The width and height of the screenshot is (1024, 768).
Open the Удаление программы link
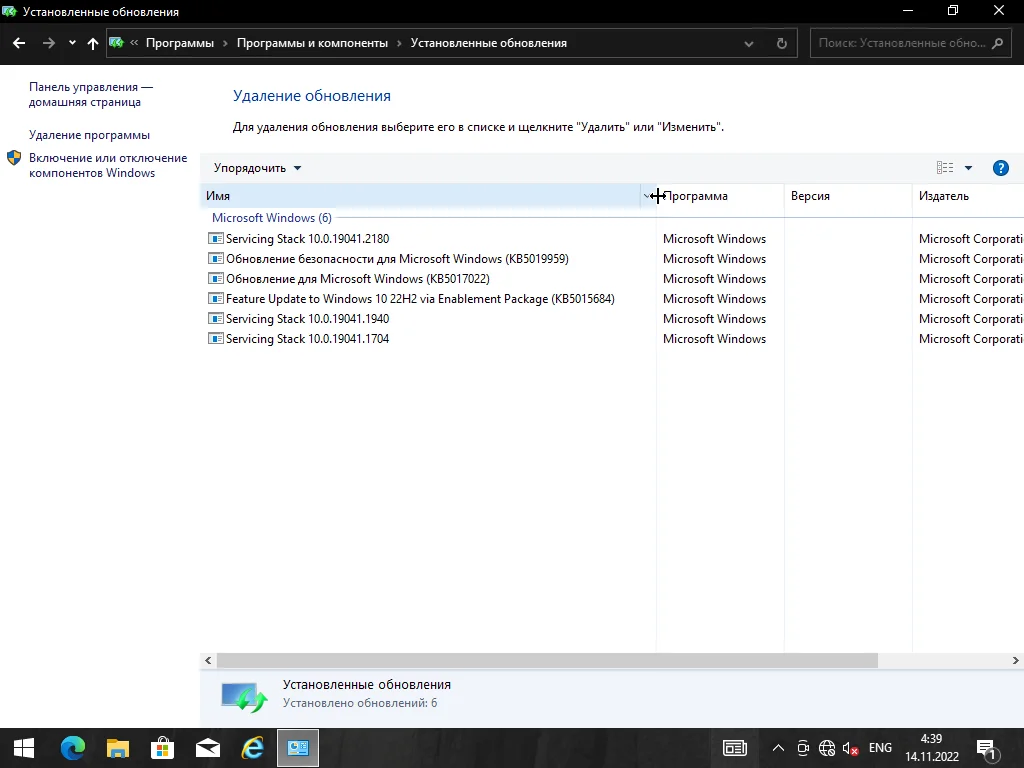click(89, 135)
